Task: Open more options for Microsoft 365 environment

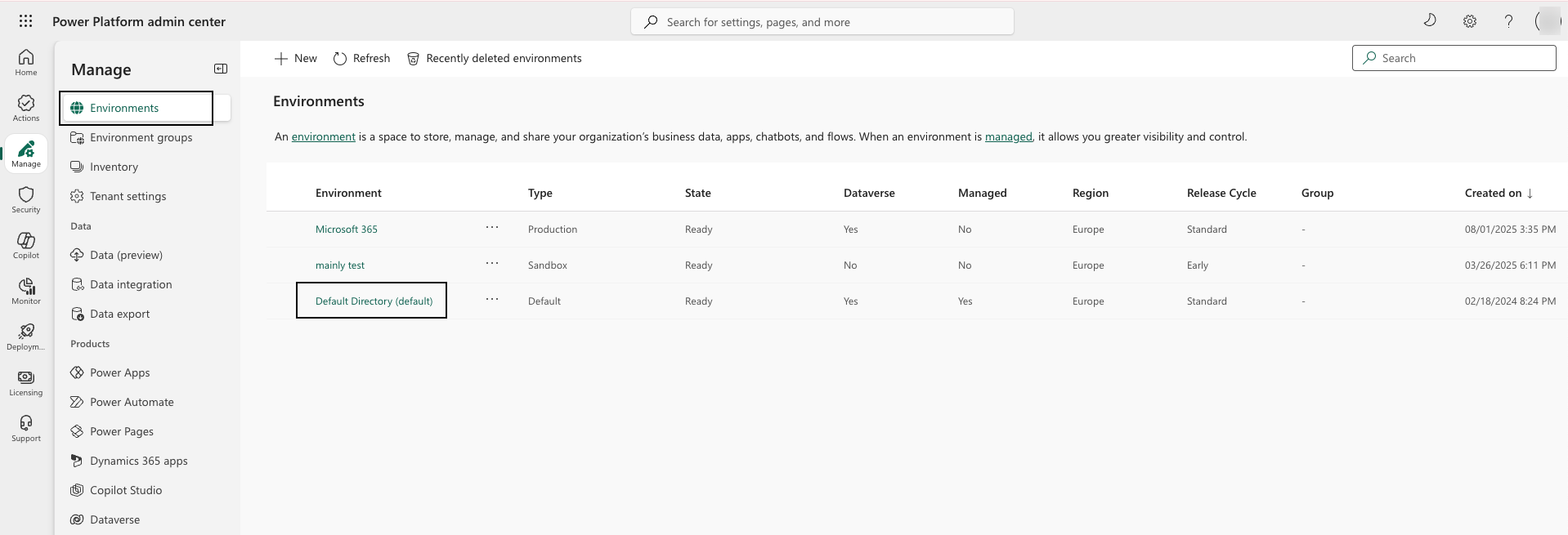Action: [492, 228]
